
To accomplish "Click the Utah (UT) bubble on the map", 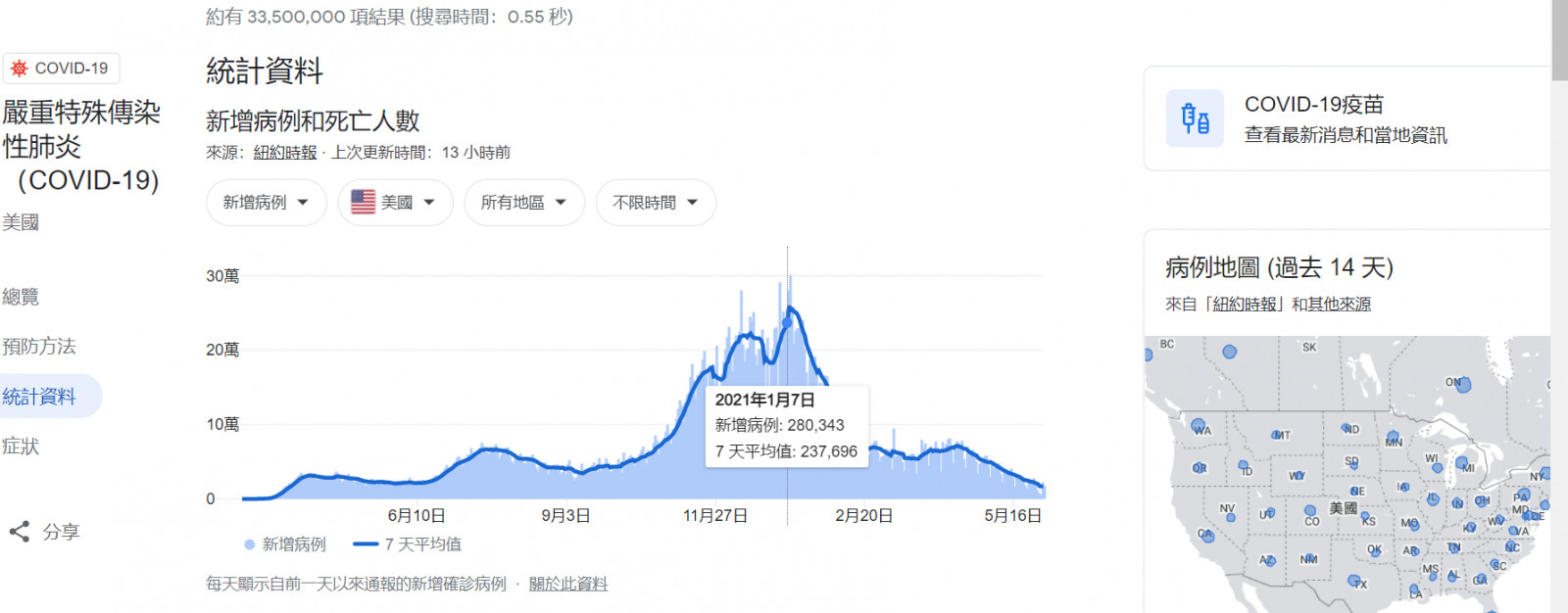I will pyautogui.click(x=1271, y=512).
